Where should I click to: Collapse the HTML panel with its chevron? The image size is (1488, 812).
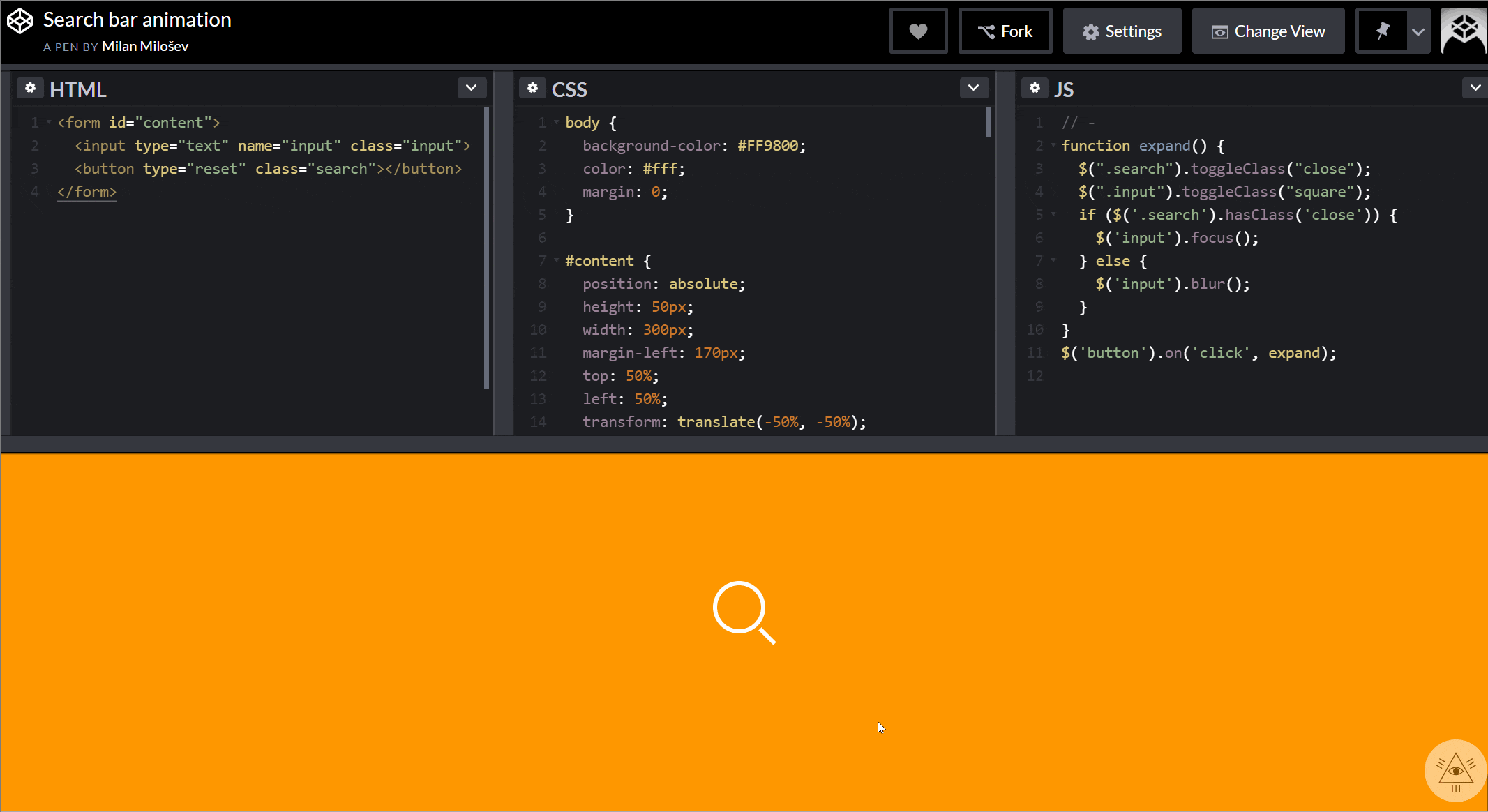tap(471, 88)
